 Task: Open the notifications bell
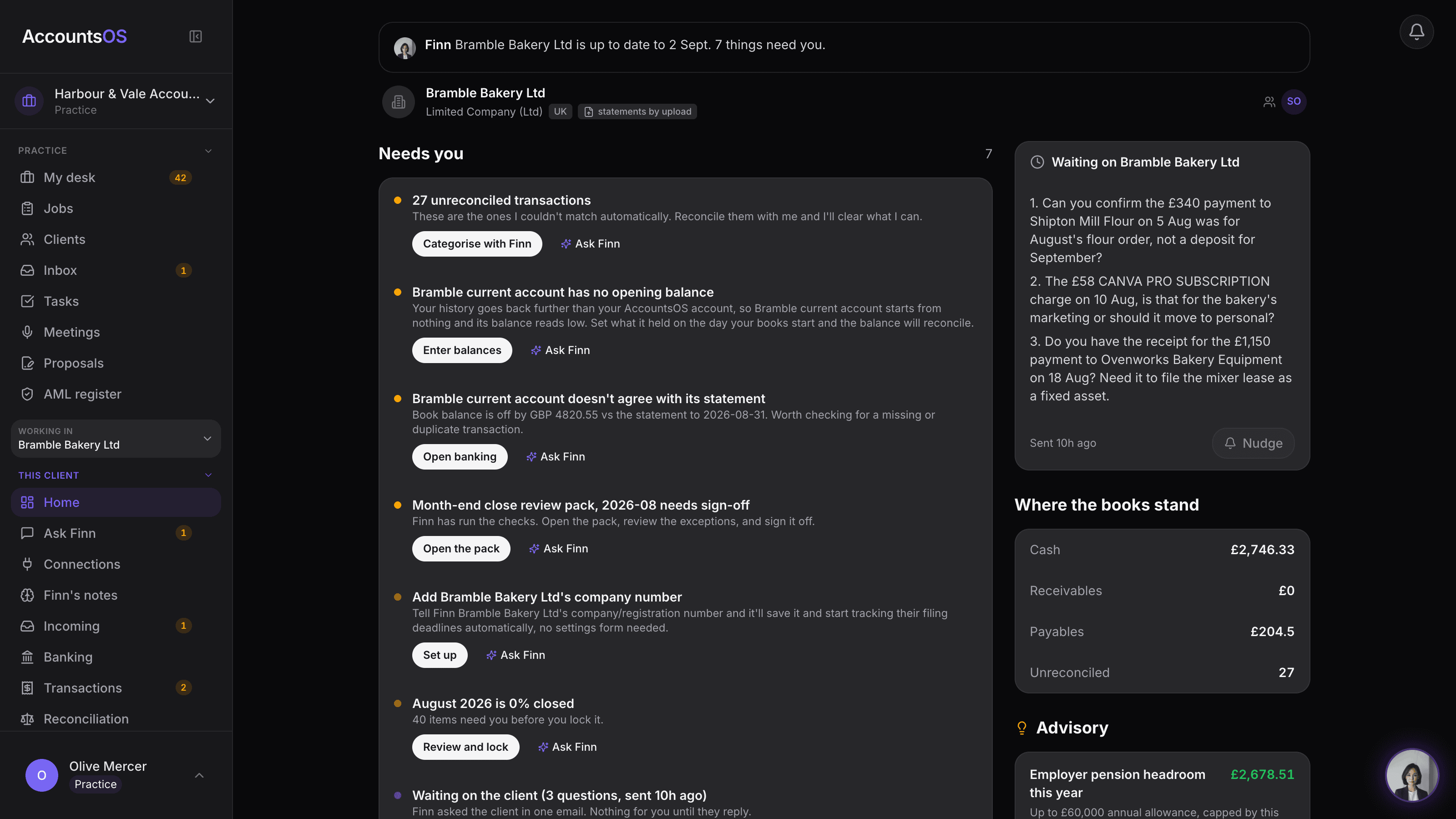point(1416,32)
